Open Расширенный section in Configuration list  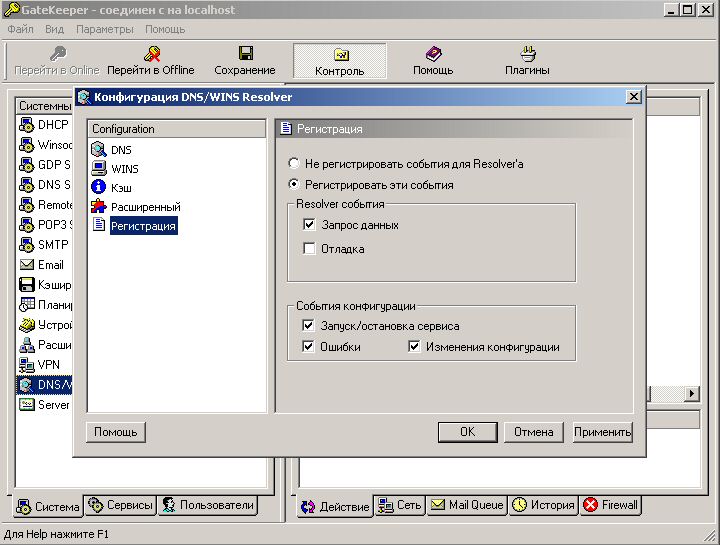99,206
